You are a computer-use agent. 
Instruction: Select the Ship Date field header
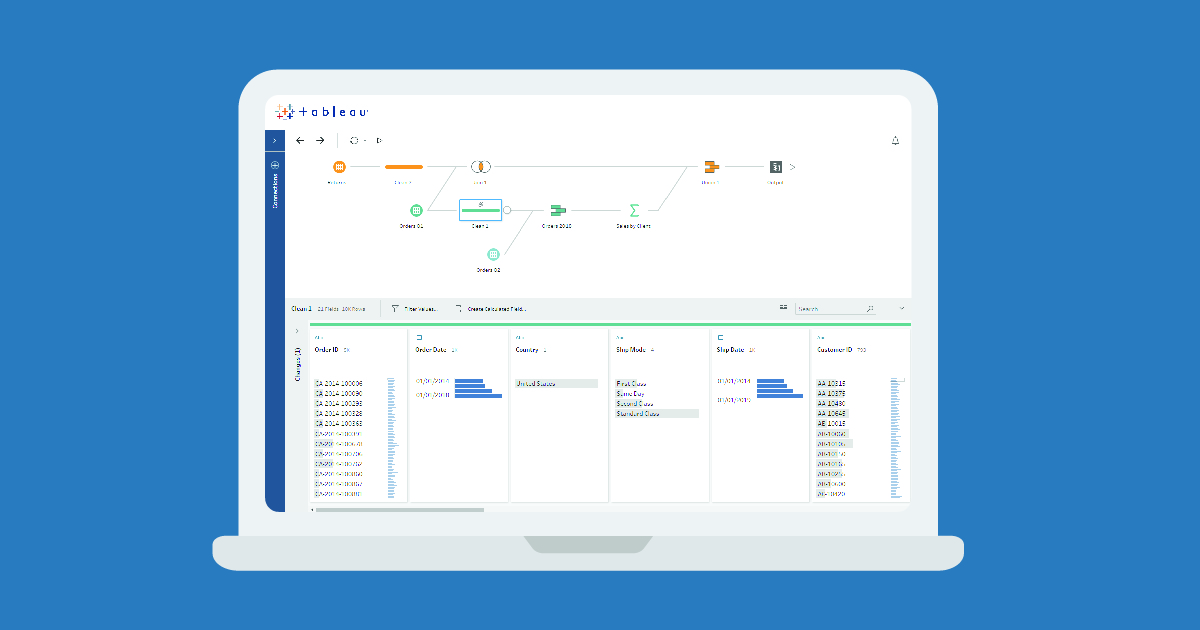pos(730,350)
